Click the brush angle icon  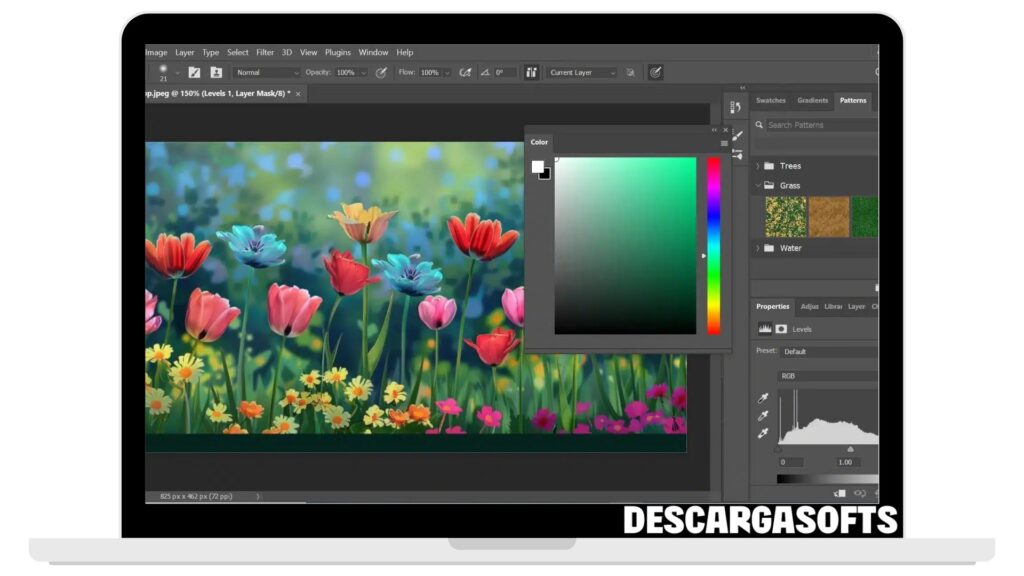(x=485, y=72)
